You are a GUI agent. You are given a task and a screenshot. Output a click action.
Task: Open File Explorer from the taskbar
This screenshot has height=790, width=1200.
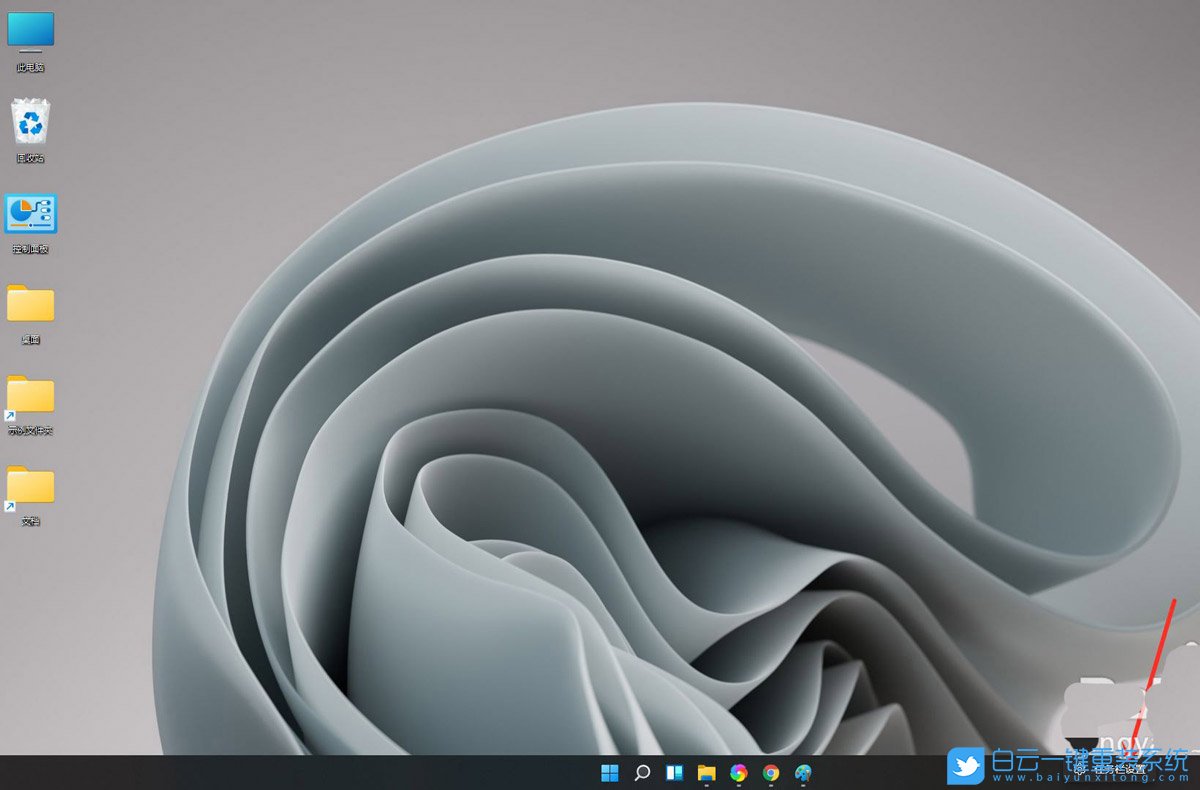click(x=706, y=772)
